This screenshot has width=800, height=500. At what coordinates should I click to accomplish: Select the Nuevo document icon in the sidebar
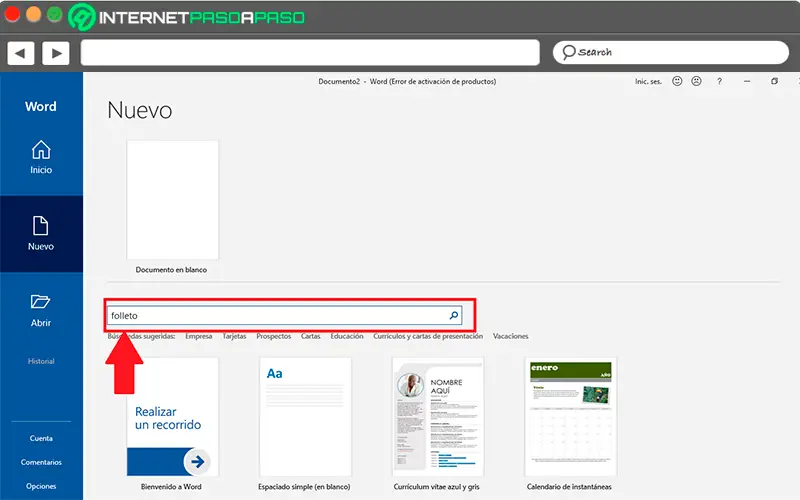click(x=40, y=226)
